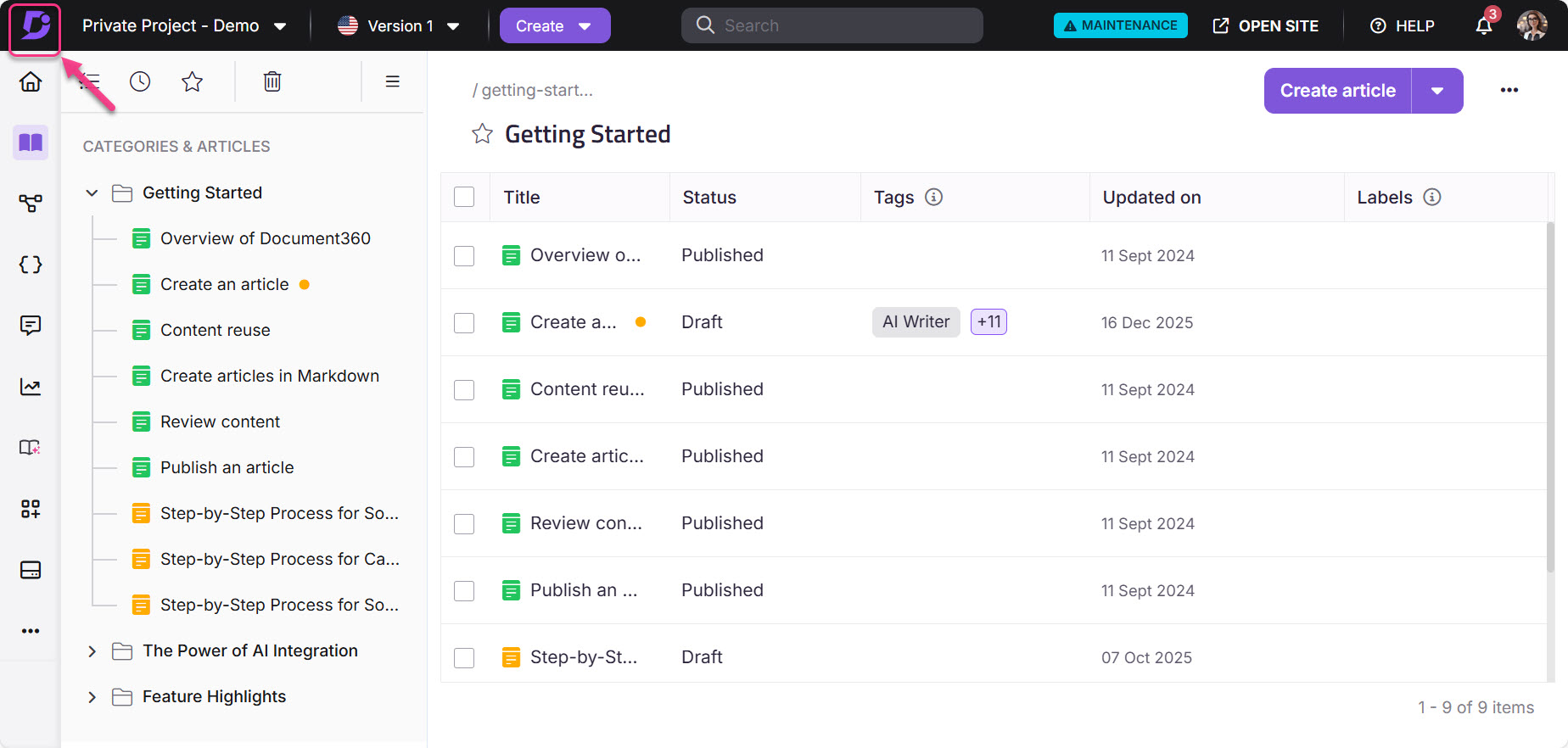
Task: Click the Status column header
Action: click(709, 198)
